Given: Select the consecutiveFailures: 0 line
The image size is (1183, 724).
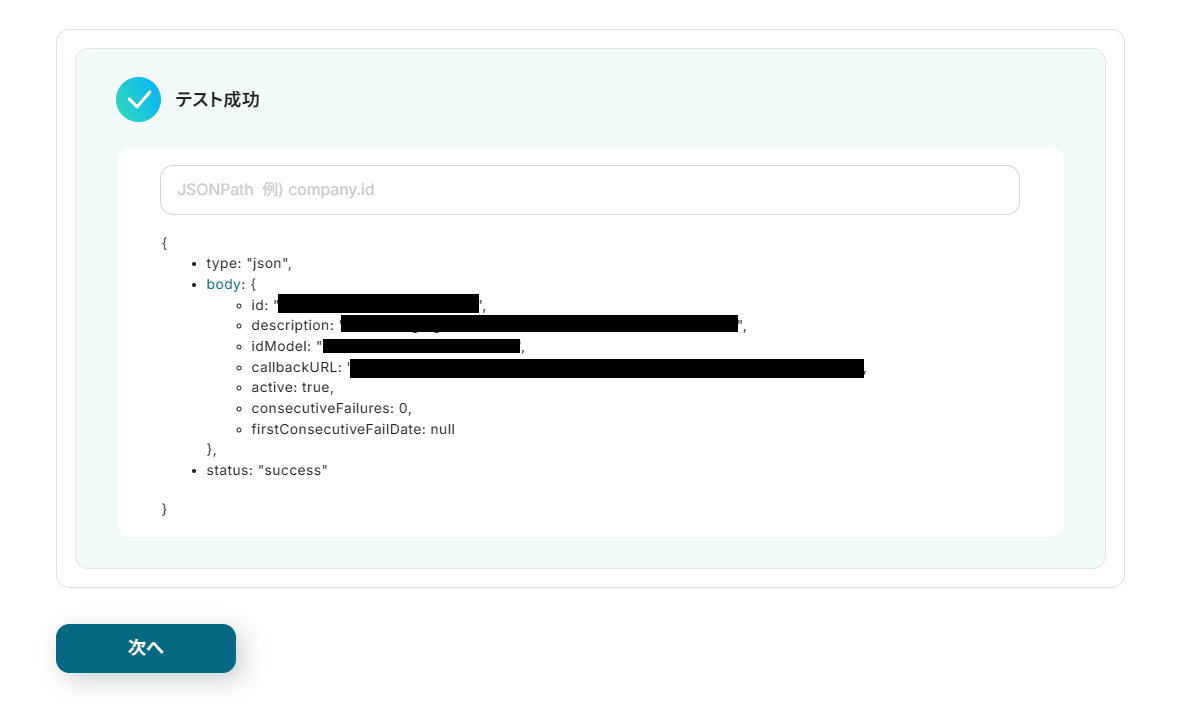Looking at the screenshot, I should pos(331,409).
